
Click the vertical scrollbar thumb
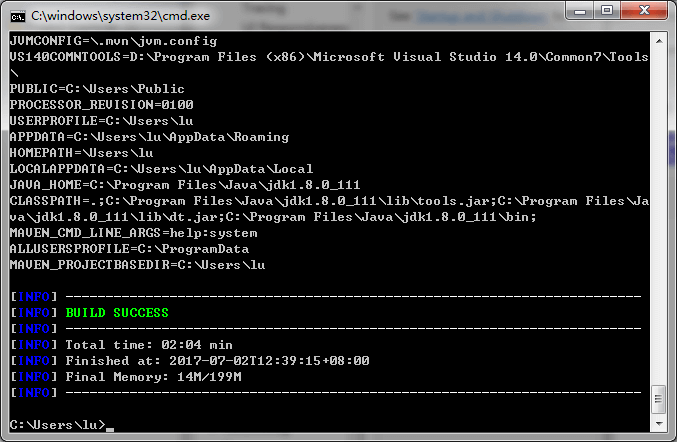point(658,397)
